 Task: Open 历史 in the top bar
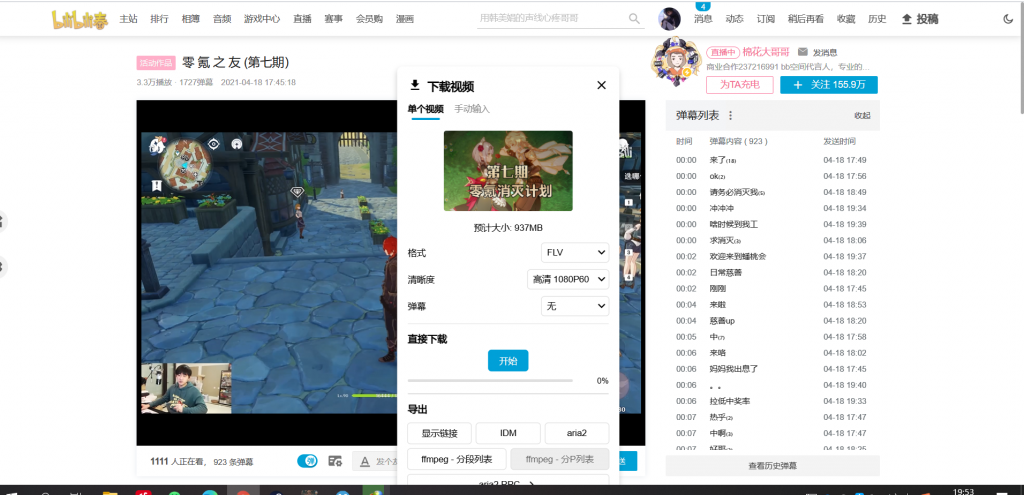[x=877, y=19]
